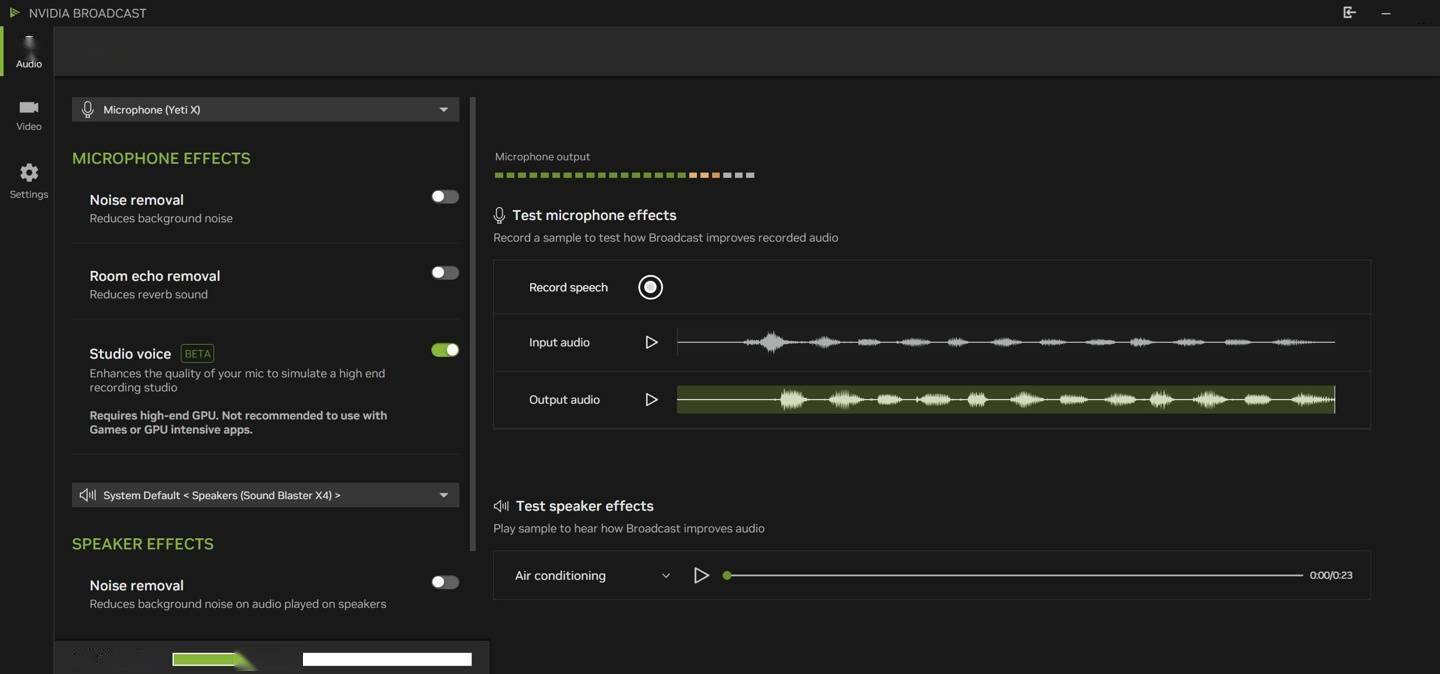
Task: Click the BETA badge beside Studio voice
Action: [197, 353]
